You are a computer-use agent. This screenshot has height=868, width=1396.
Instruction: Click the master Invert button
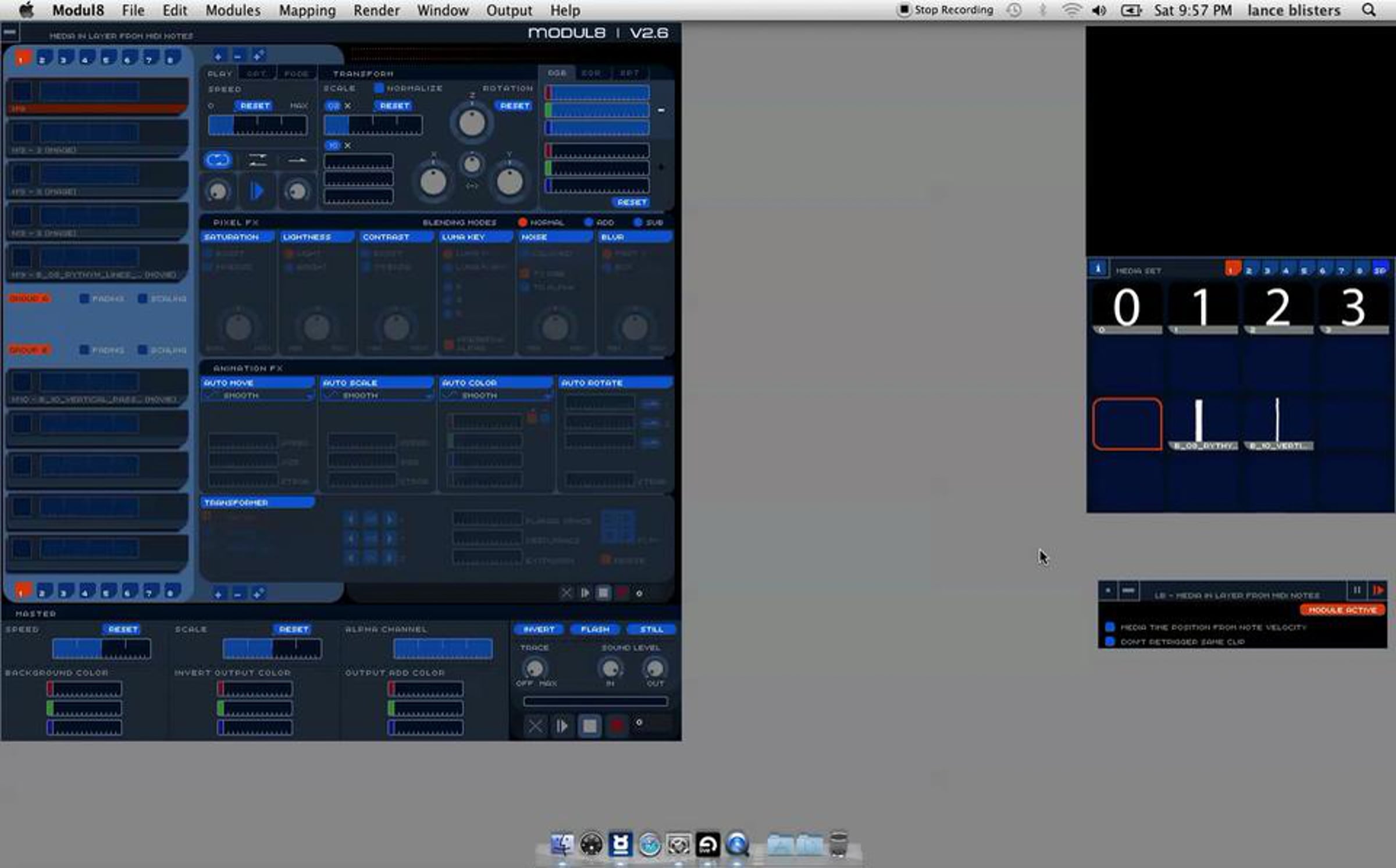pyautogui.click(x=538, y=629)
